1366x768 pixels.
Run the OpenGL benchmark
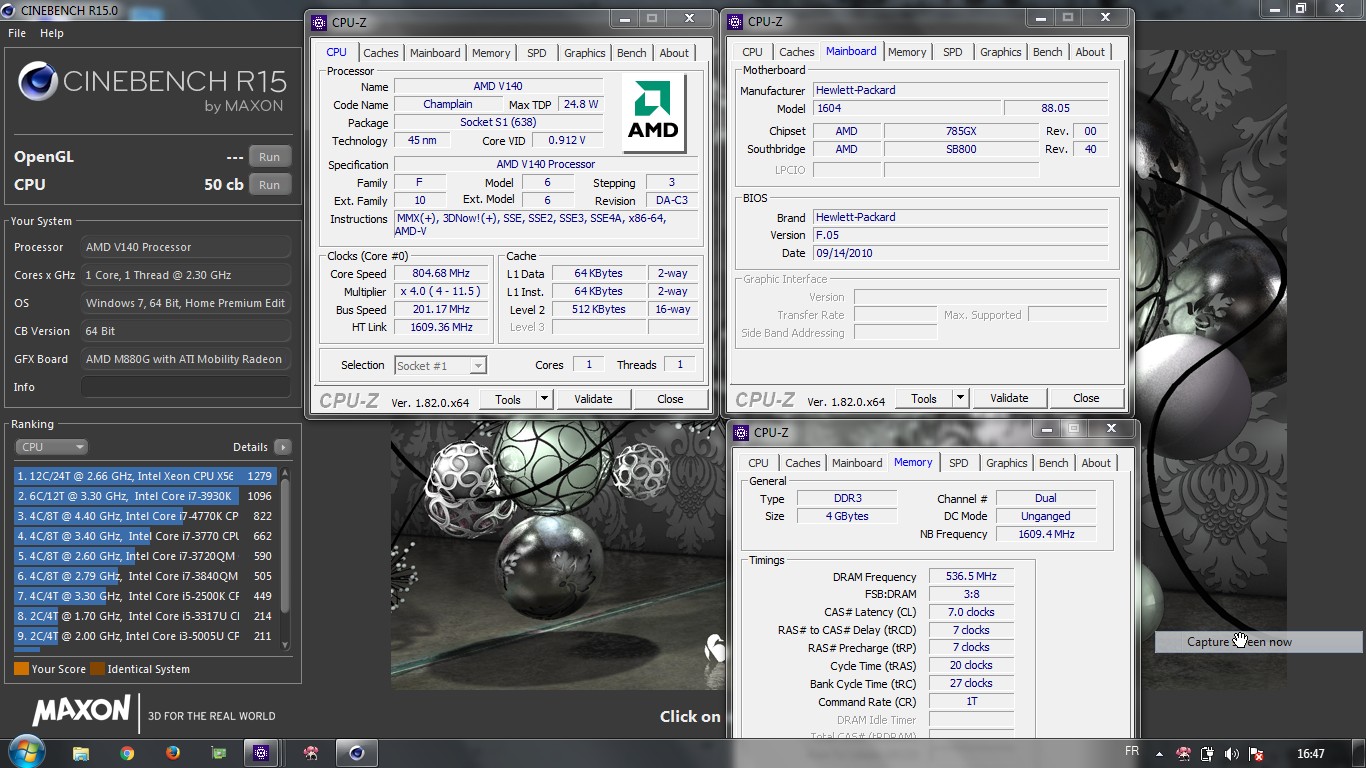point(269,157)
